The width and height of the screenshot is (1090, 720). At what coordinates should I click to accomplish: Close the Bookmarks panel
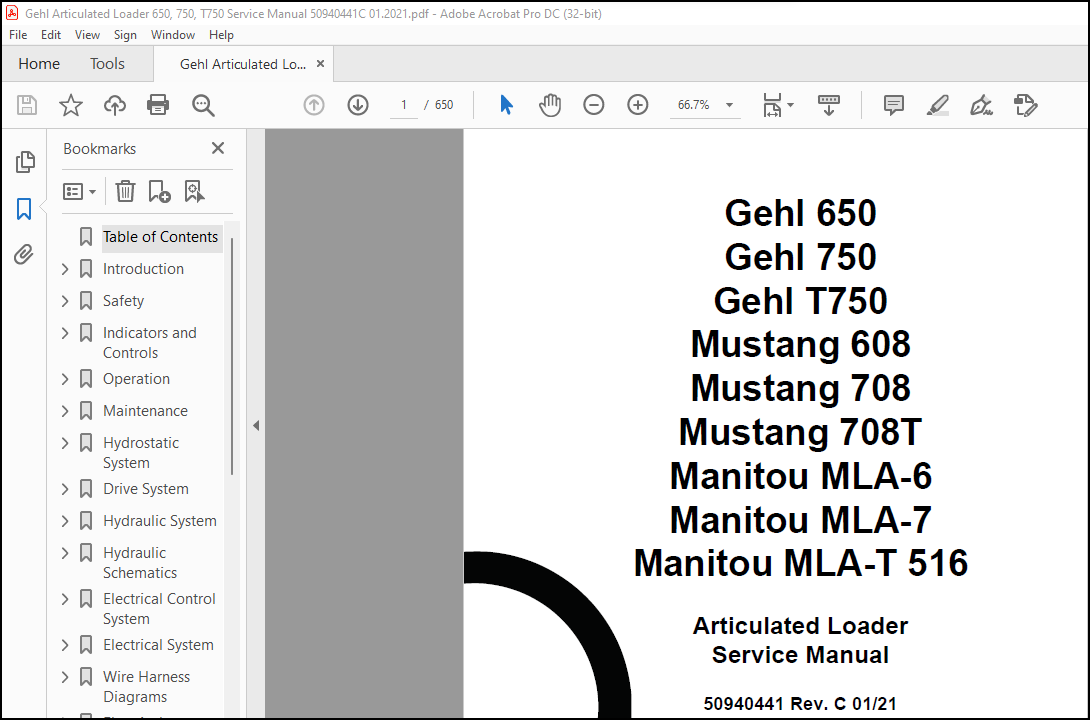[x=218, y=148]
